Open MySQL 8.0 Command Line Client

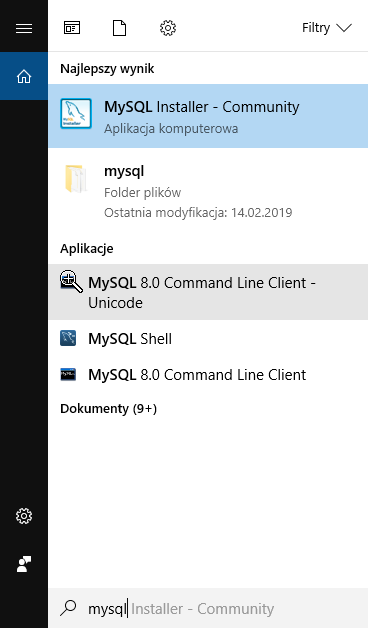208,375
